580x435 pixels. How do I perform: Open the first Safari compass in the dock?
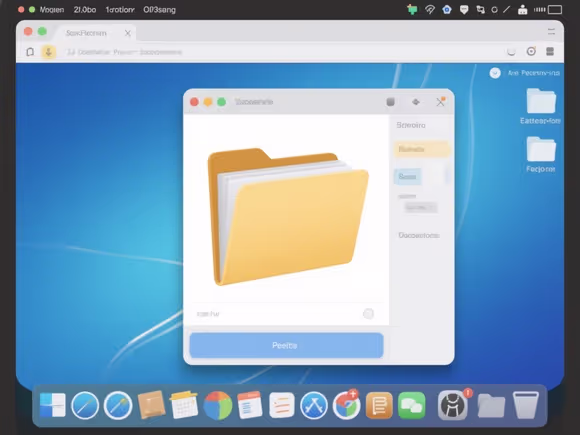click(x=85, y=405)
